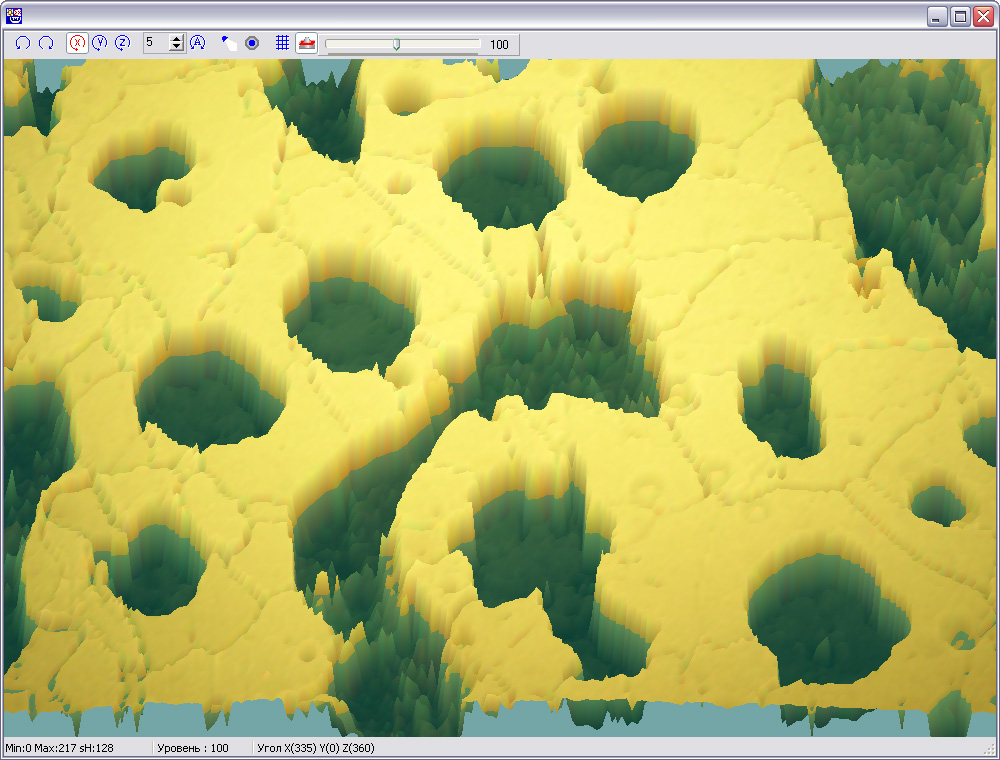
Task: Select the Z axis rotation button
Action: pos(122,43)
